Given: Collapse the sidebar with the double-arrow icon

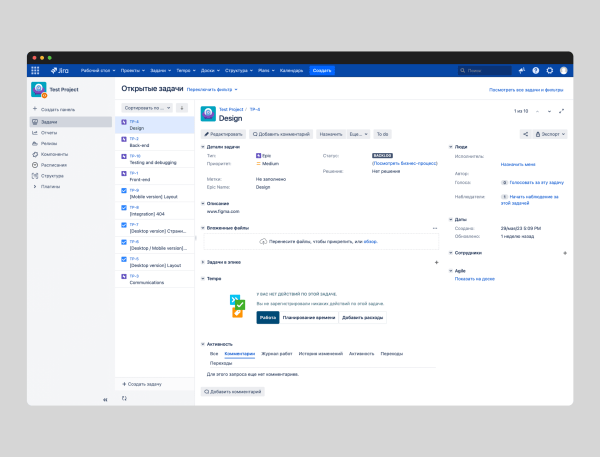Looking at the screenshot, I should tap(105, 399).
